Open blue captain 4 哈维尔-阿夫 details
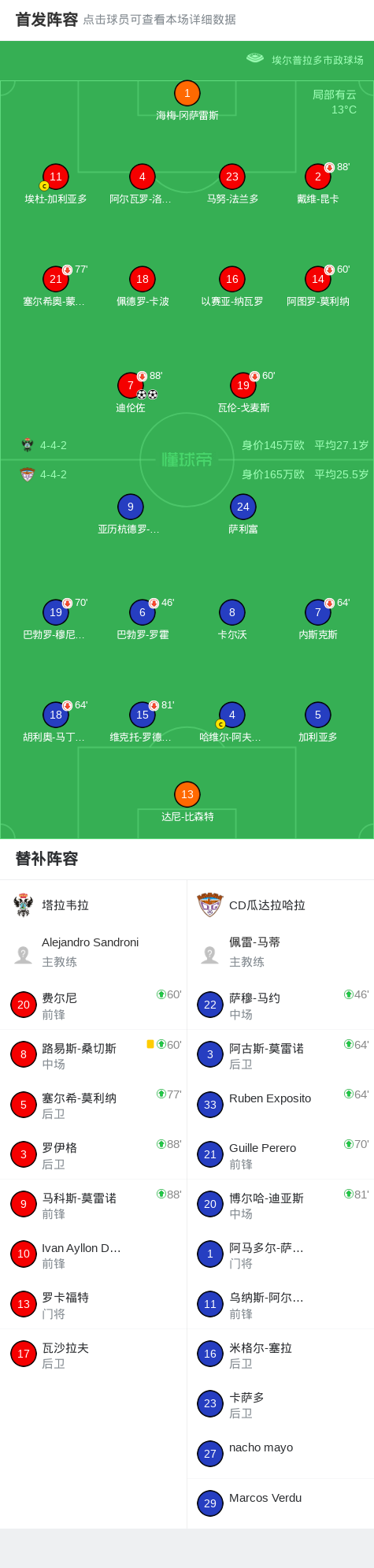Image resolution: width=374 pixels, height=1568 pixels. [232, 715]
